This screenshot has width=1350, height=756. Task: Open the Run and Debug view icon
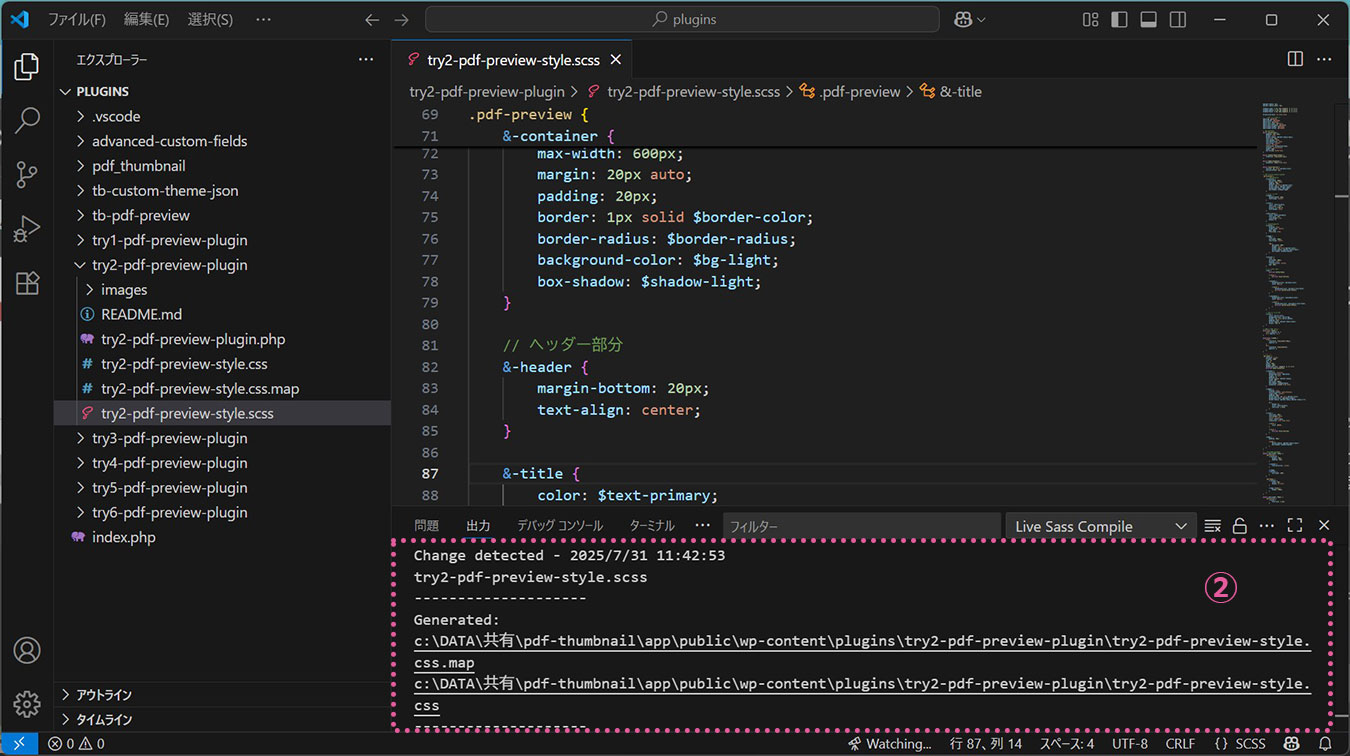click(x=27, y=229)
